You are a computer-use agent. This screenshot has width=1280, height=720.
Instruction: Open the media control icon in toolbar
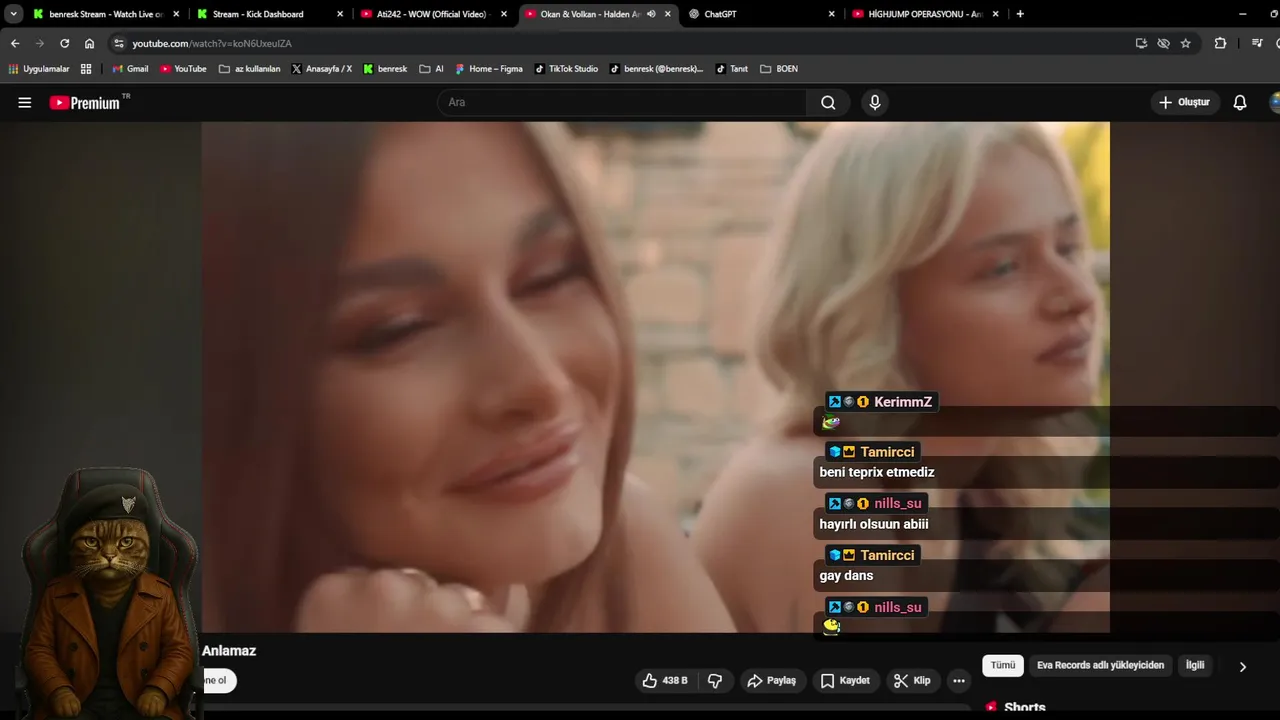coord(1257,43)
